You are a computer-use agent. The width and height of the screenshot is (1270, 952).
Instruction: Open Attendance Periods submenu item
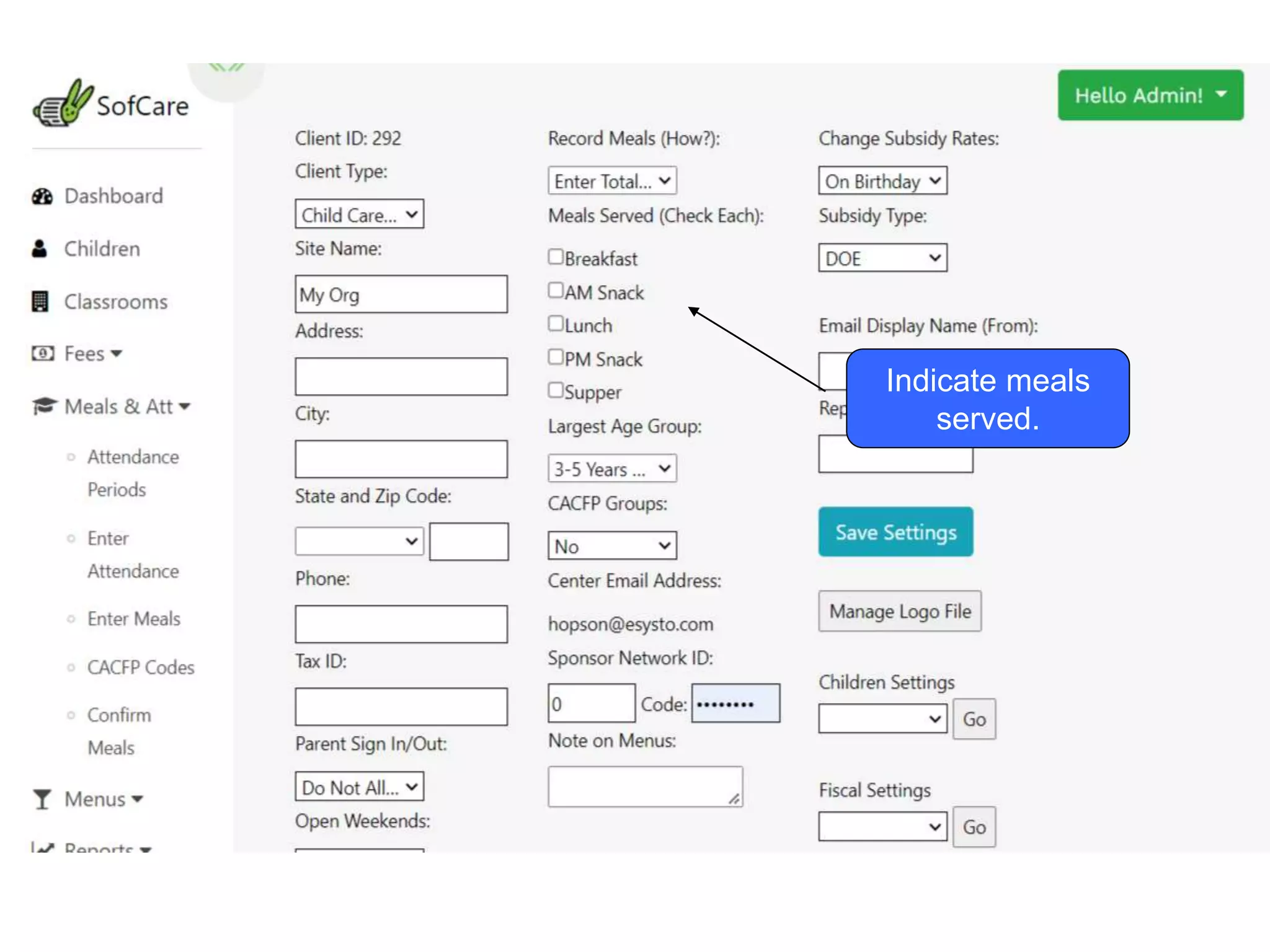pyautogui.click(x=133, y=474)
